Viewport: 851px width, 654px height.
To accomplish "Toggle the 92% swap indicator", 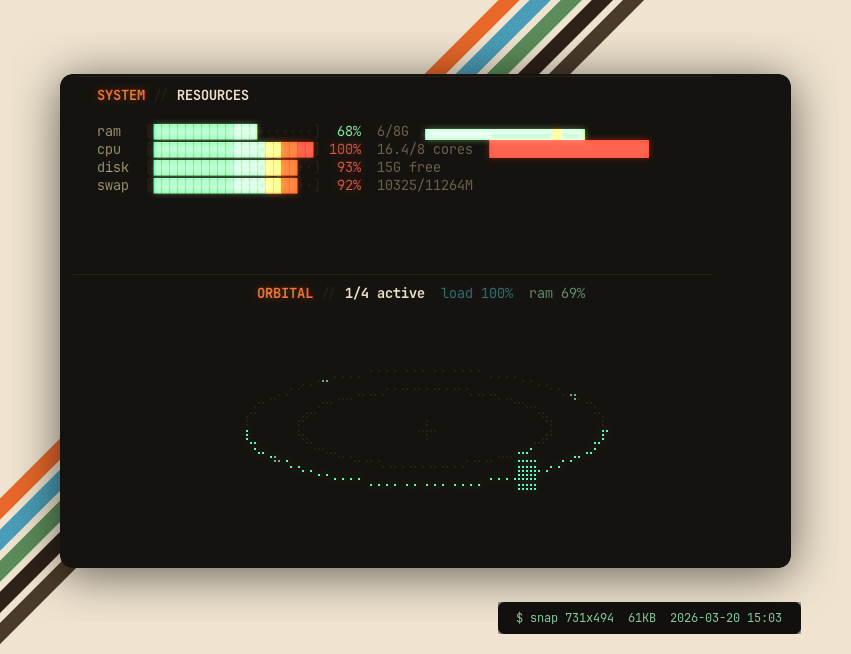I will tap(350, 185).
